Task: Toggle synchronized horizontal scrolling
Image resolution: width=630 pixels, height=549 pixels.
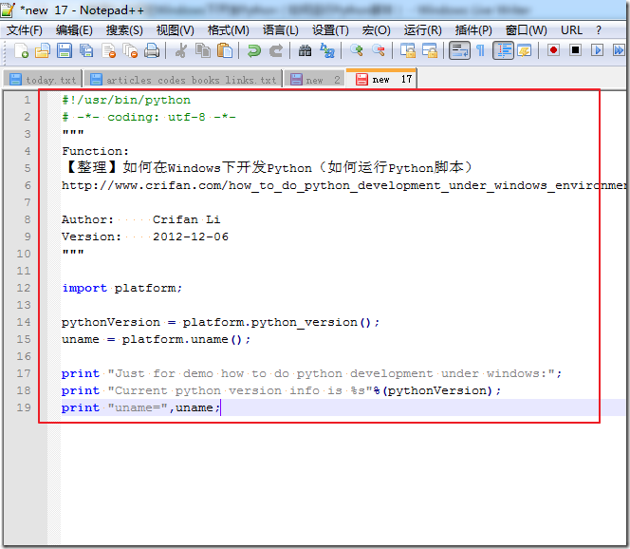Action: click(430, 51)
